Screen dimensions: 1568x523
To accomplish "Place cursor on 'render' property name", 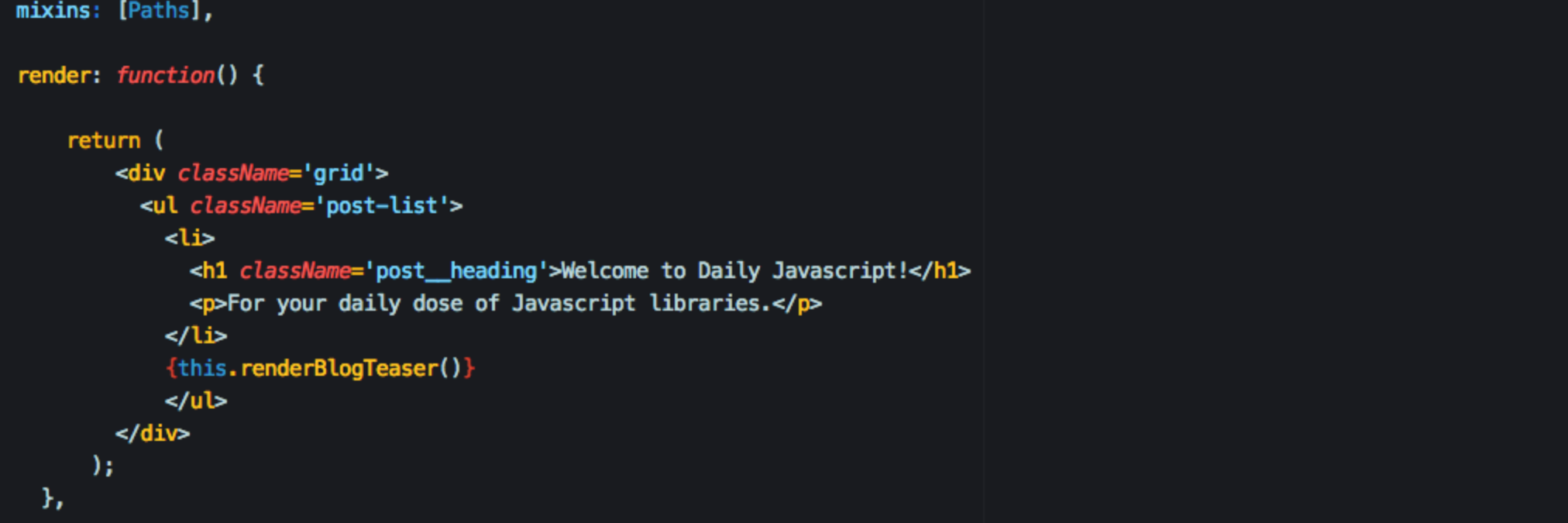I will click(x=54, y=75).
